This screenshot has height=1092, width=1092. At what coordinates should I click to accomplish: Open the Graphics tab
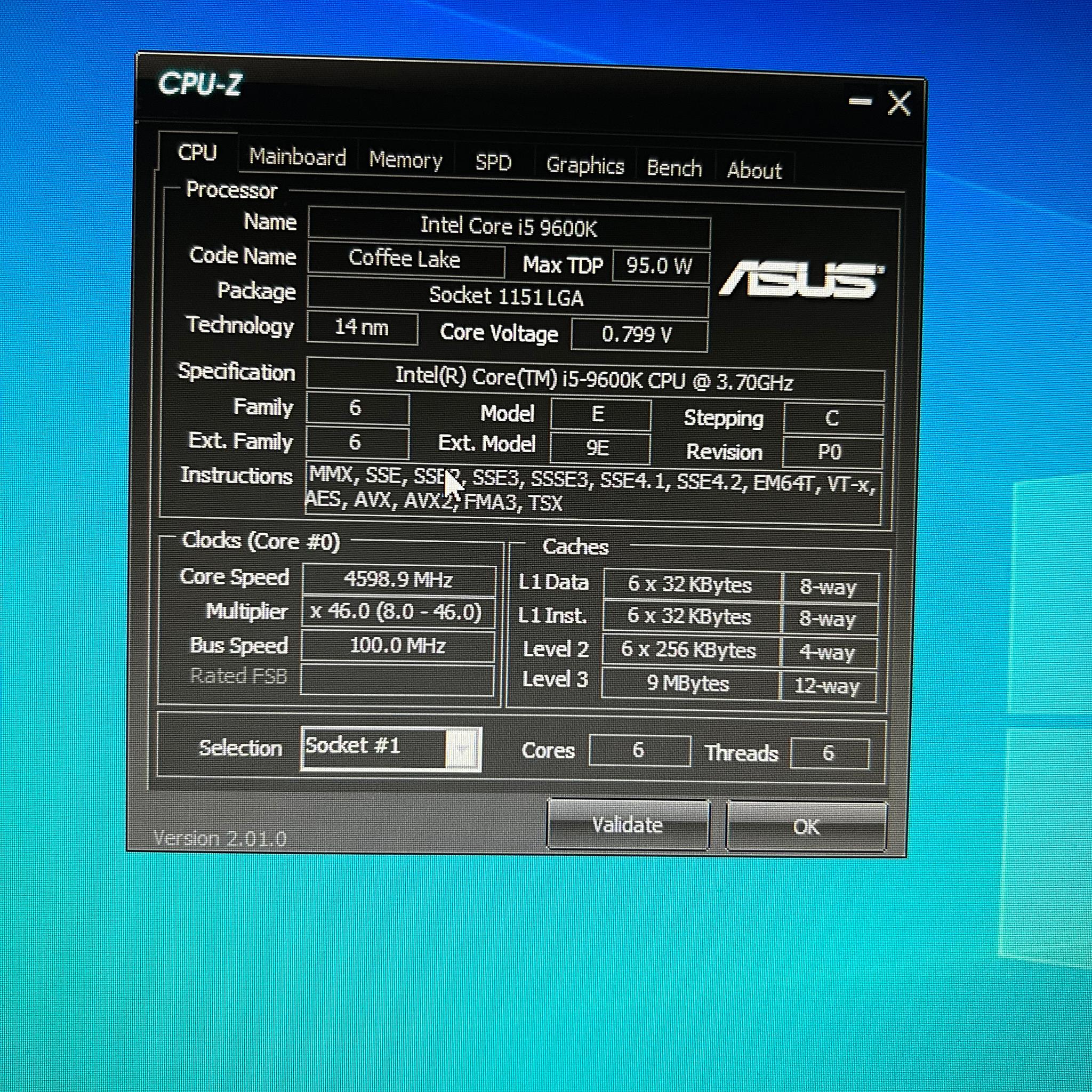585,166
